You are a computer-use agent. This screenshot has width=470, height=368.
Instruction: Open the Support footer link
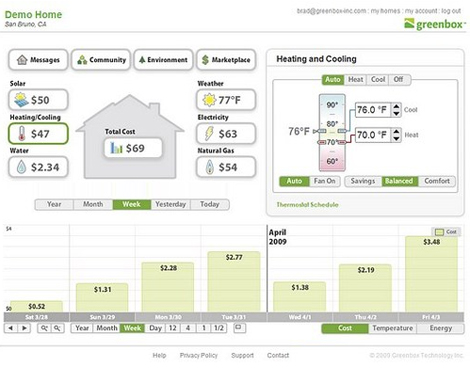pos(242,355)
